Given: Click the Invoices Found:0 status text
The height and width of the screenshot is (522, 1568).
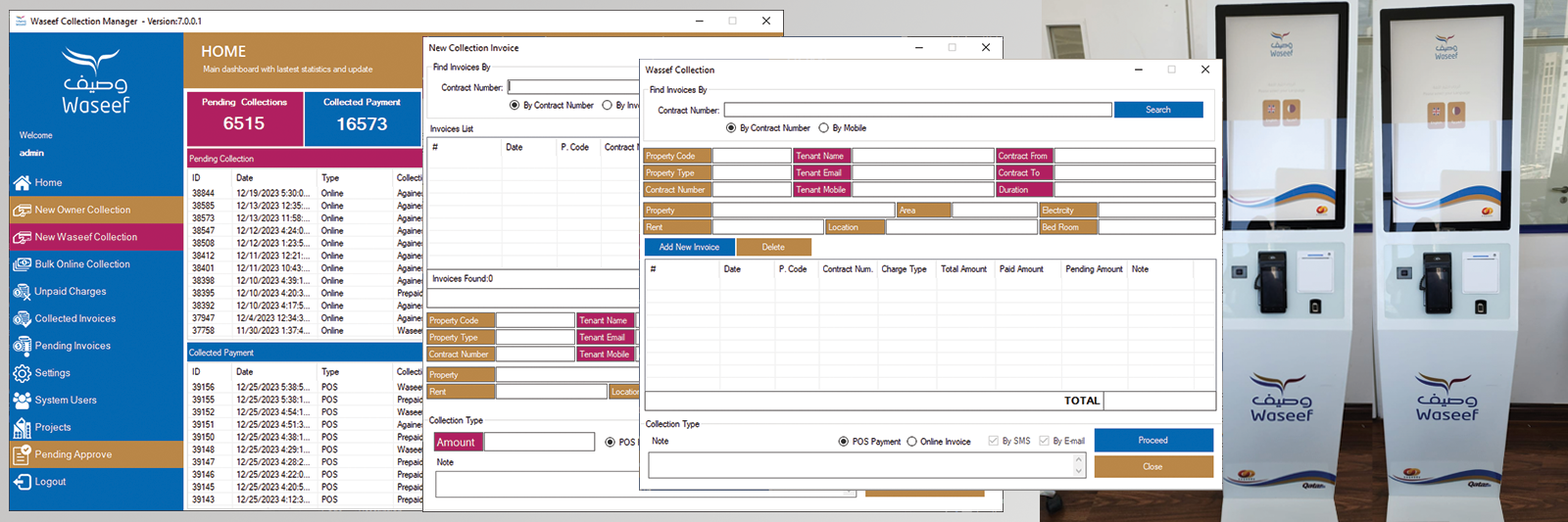Looking at the screenshot, I should click(463, 279).
